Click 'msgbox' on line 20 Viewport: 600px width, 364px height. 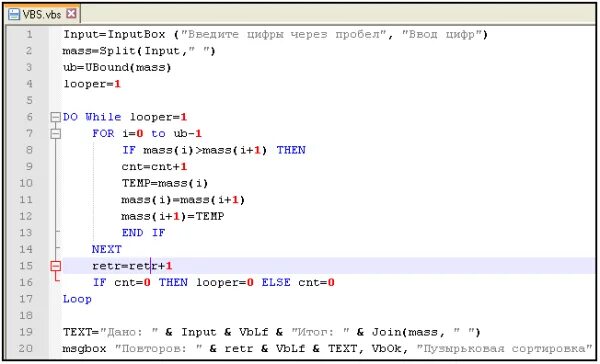coord(85,348)
